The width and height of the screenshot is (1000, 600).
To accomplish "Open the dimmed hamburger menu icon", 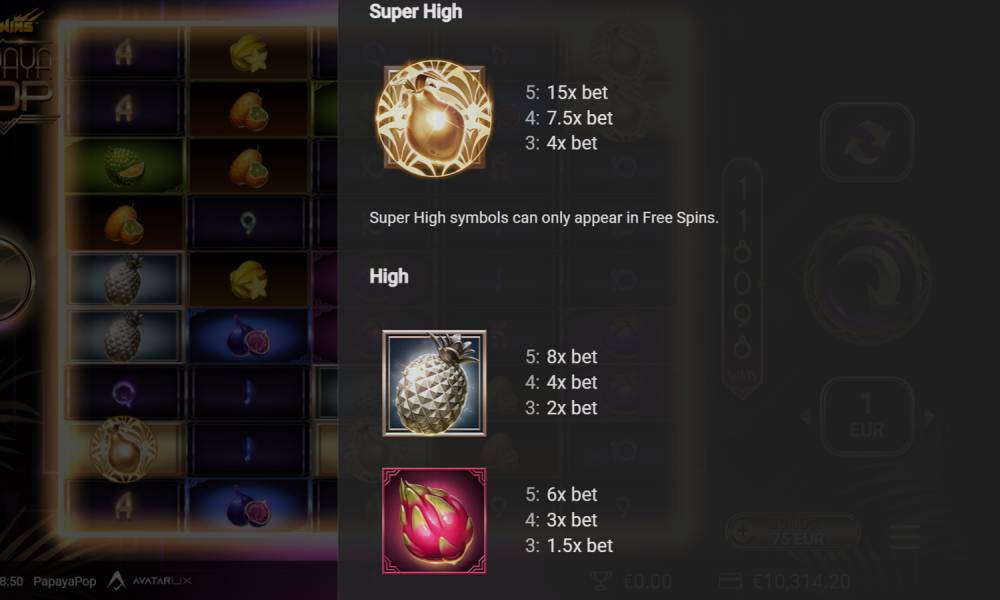I will click(905, 536).
